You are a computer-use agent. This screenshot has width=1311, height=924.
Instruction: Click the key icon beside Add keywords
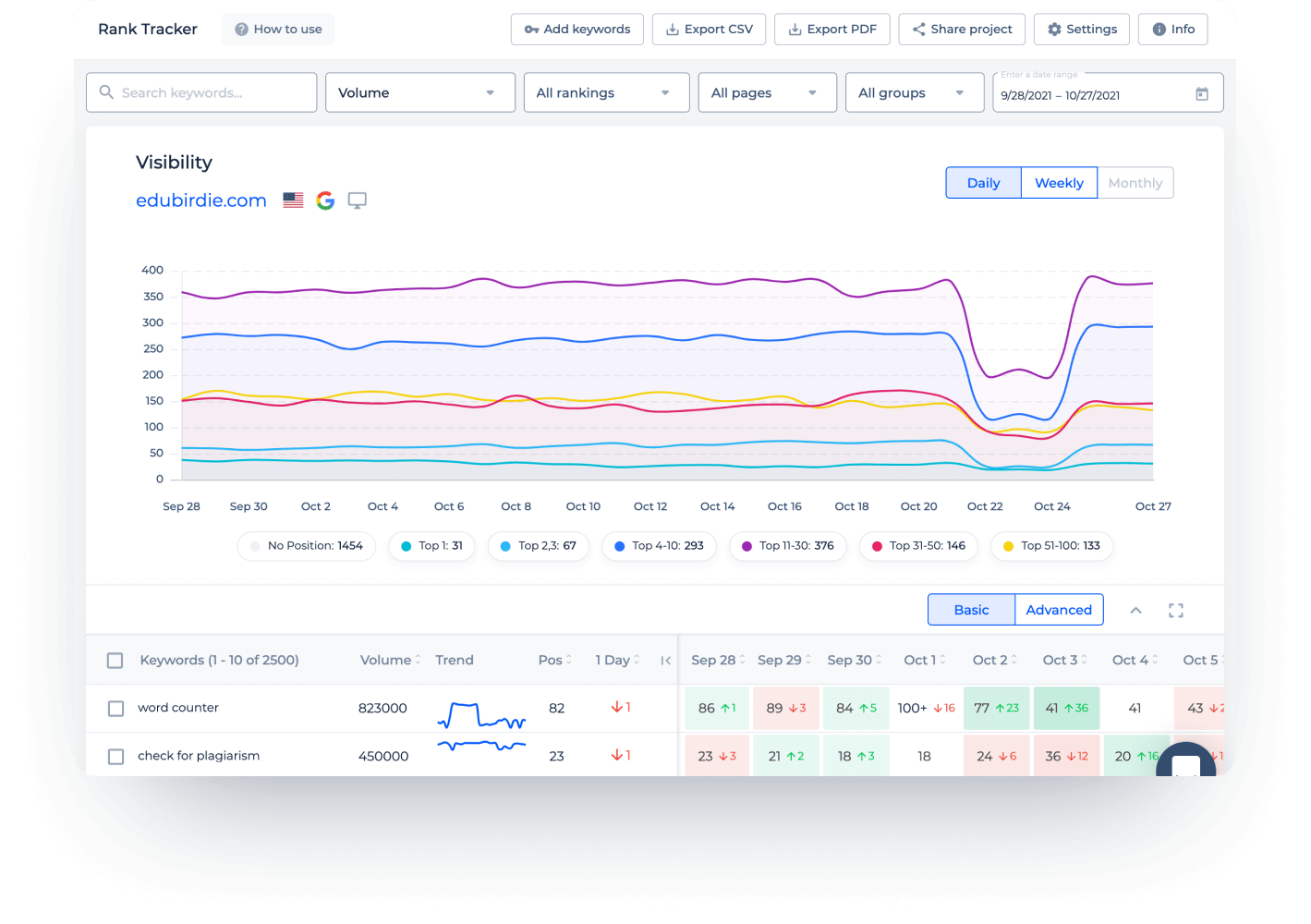[531, 30]
